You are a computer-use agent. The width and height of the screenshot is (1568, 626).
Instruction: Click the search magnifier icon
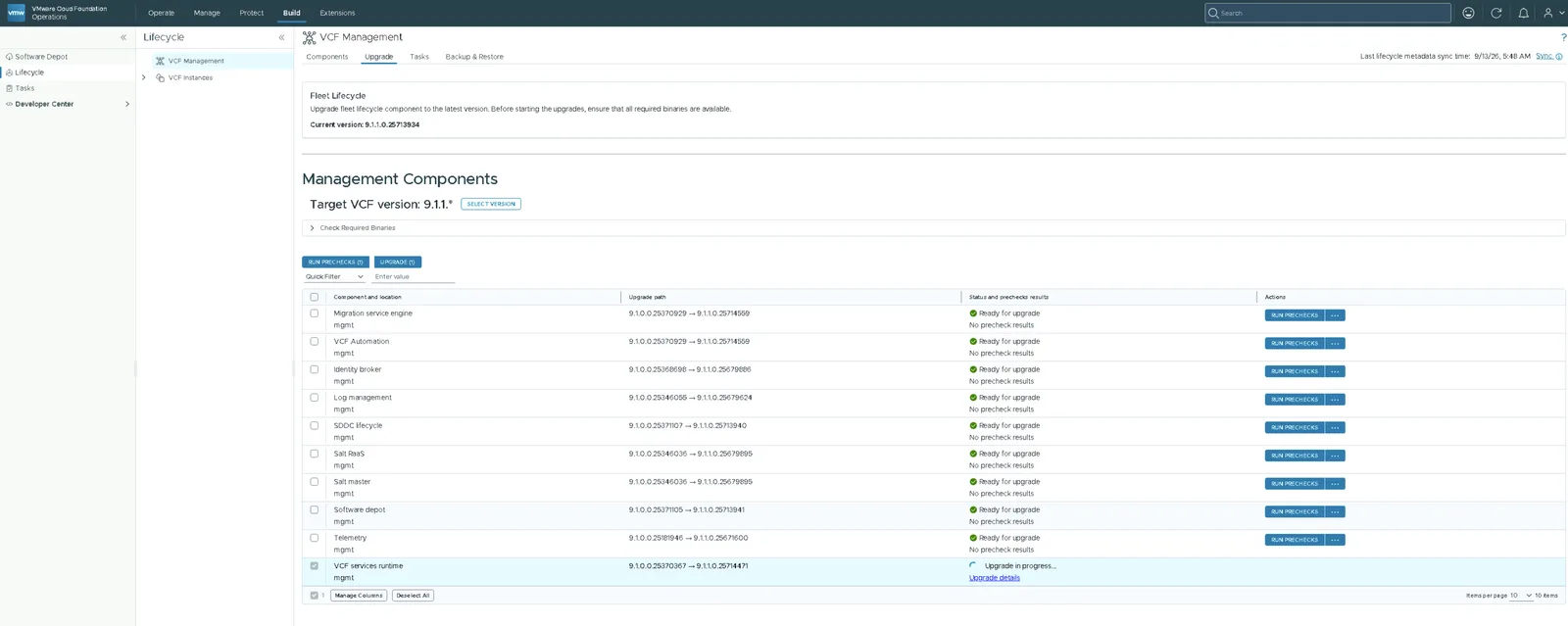[x=1213, y=13]
